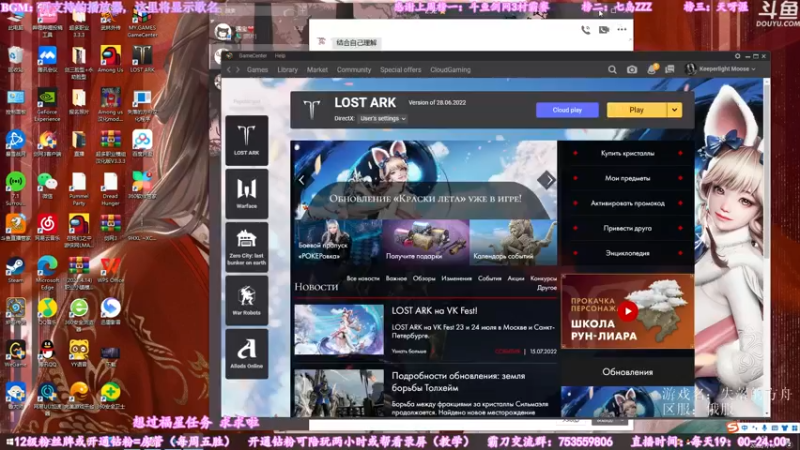Click the GameCenter settings gear icon
The height and width of the screenshot is (450, 800).
click(x=737, y=56)
